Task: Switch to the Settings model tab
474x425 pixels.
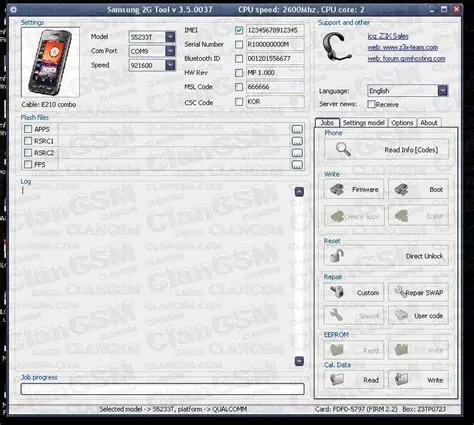Action: pyautogui.click(x=364, y=123)
